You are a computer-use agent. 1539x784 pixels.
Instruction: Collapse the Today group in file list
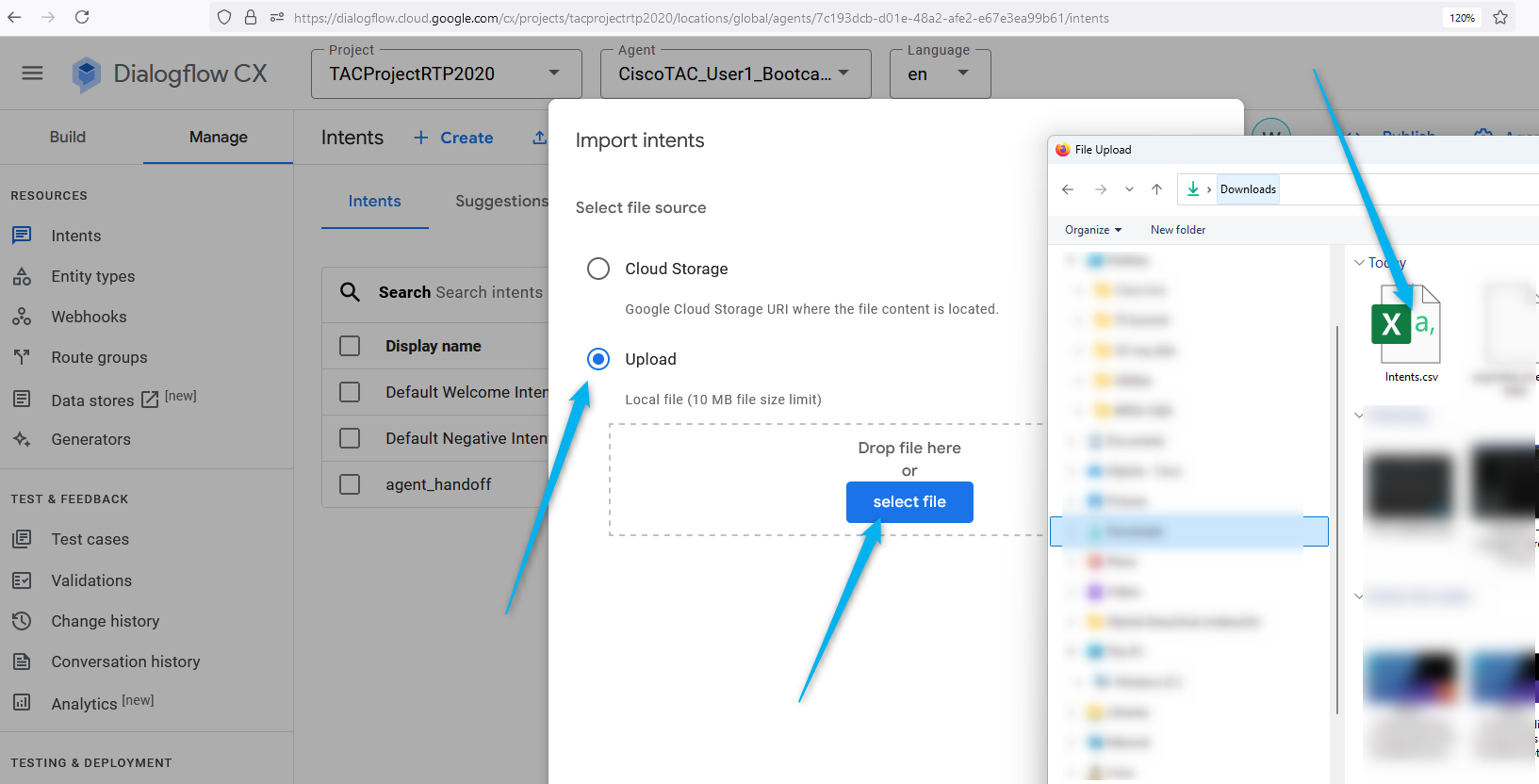click(1359, 263)
